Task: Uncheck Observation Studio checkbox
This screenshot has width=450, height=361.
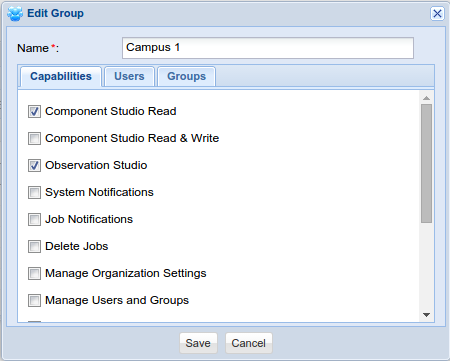Action: (x=34, y=165)
